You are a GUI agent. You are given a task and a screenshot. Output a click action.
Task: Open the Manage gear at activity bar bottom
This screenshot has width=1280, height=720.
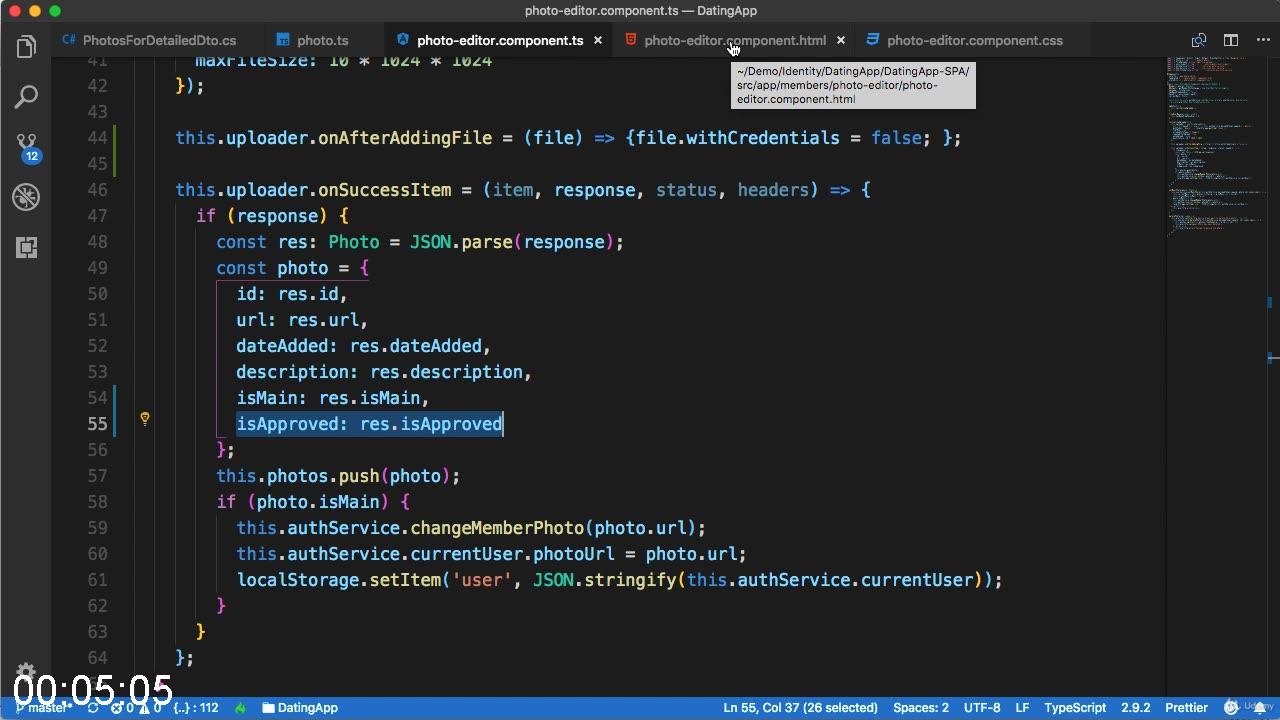(x=26, y=673)
